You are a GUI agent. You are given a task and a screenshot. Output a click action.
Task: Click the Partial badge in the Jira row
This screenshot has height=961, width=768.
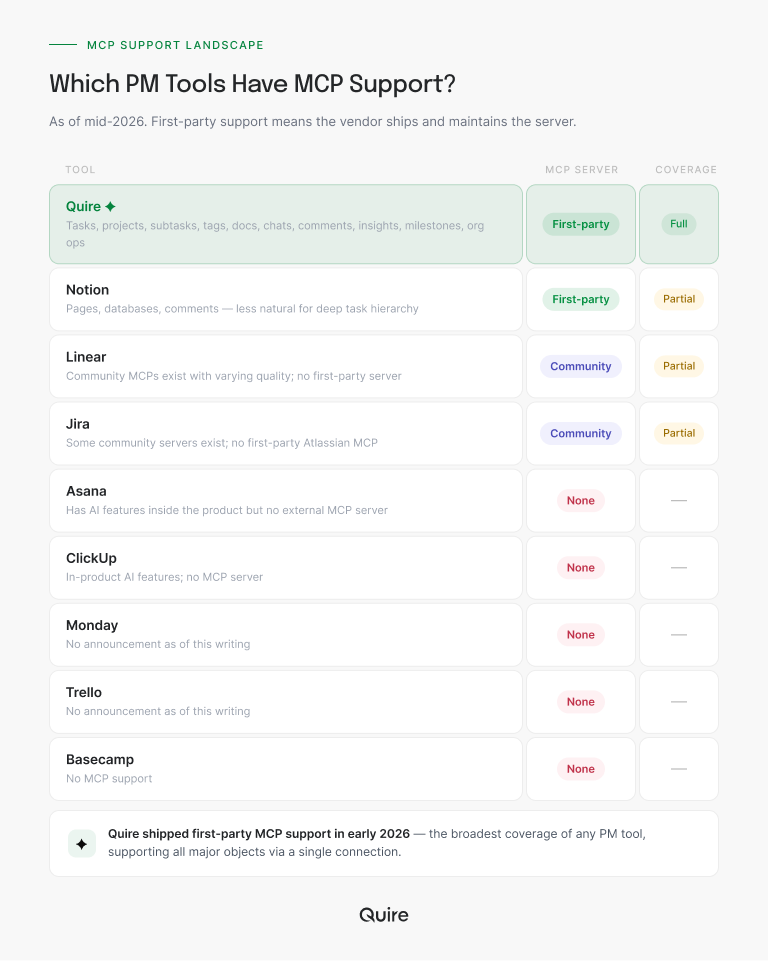pyautogui.click(x=679, y=433)
